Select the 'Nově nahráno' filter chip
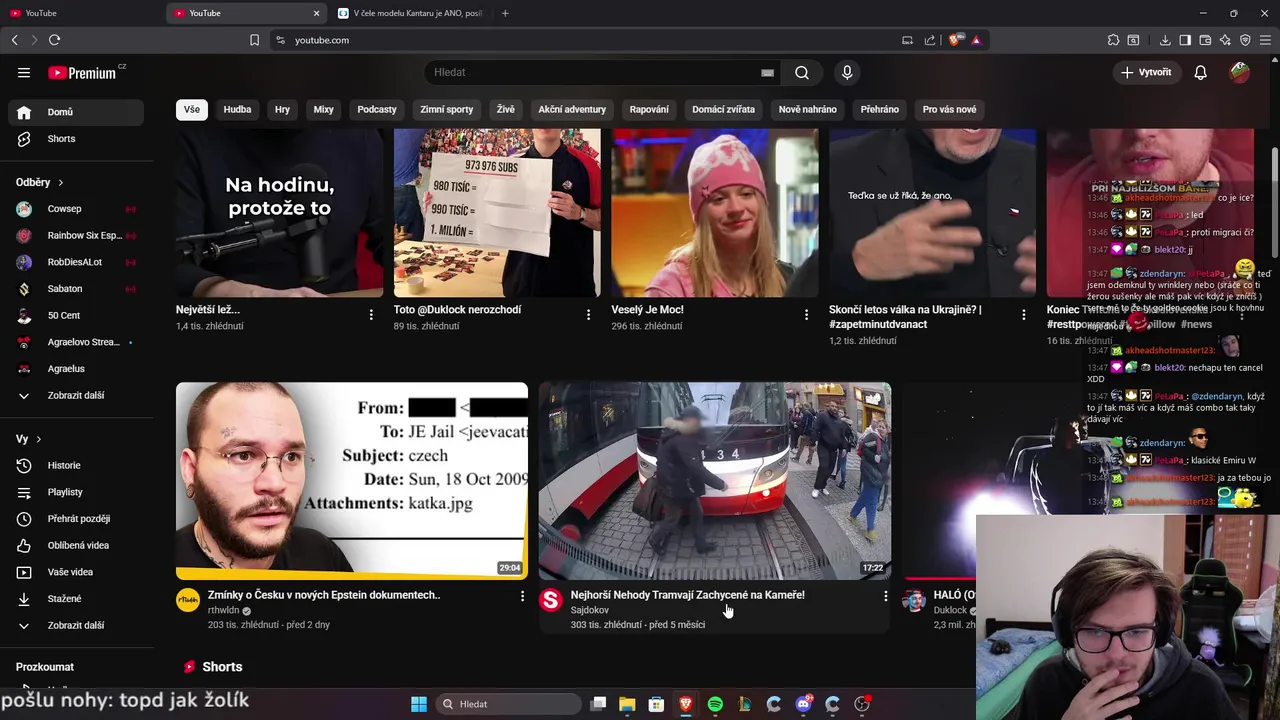Viewport: 1280px width, 720px height. (807, 109)
